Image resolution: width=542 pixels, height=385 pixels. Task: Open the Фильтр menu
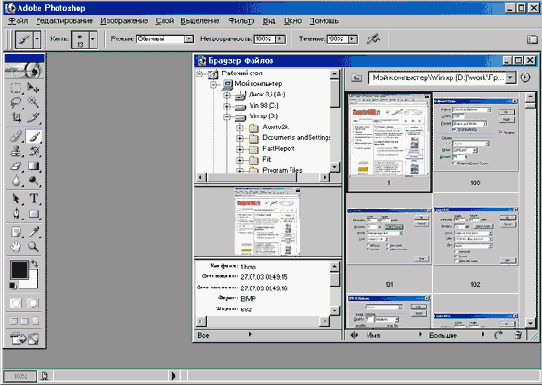(241, 21)
